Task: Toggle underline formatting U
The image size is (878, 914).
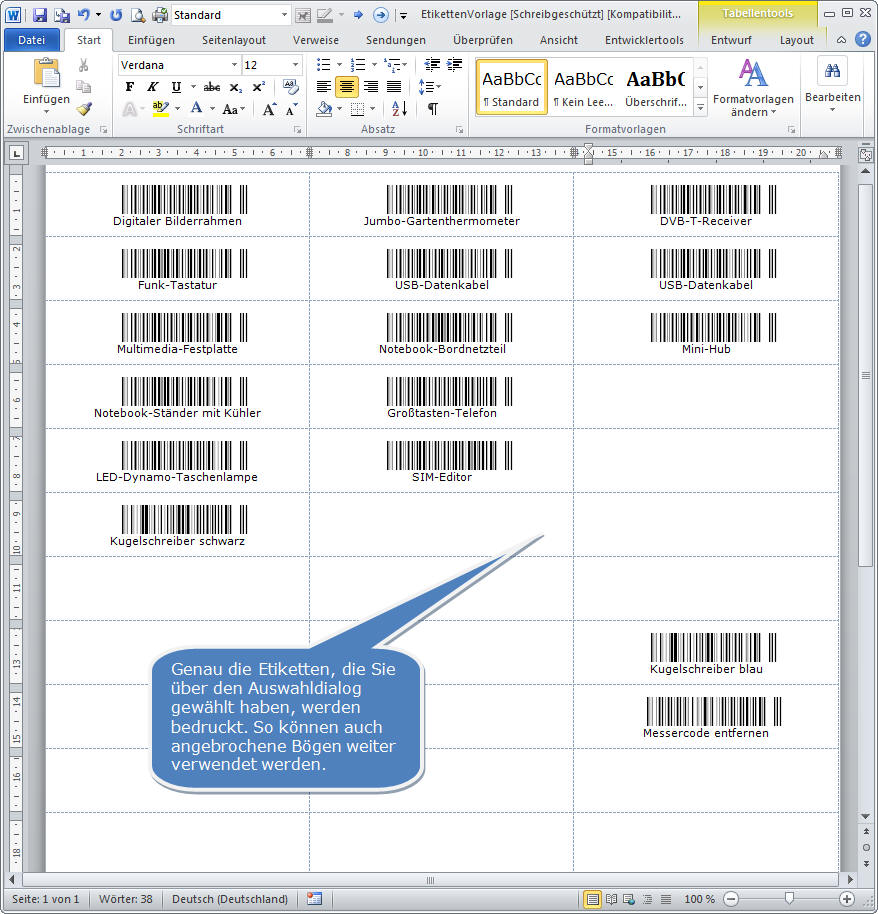Action: (x=176, y=87)
